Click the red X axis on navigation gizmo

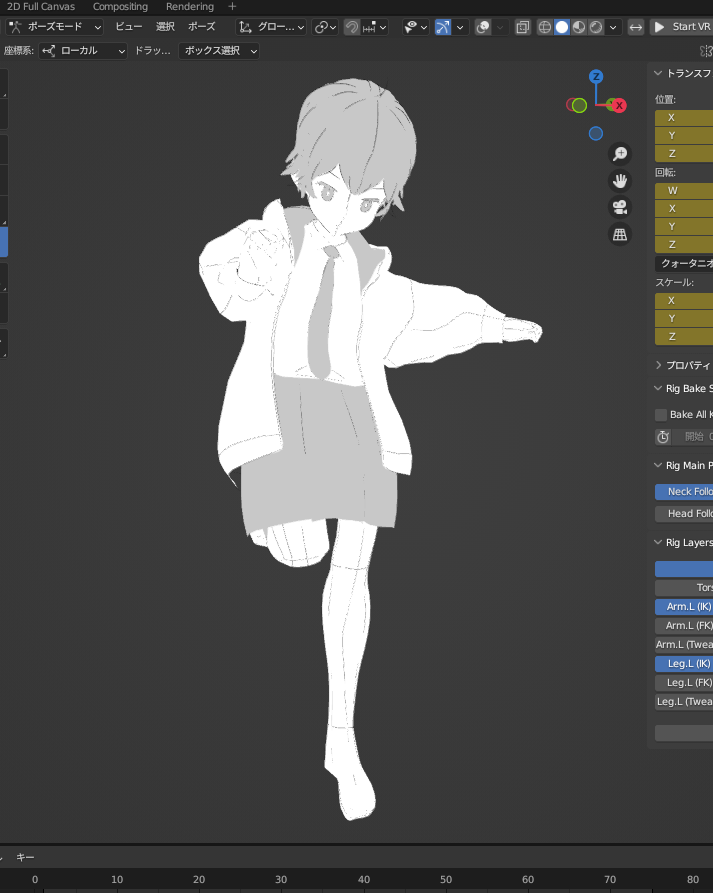tap(619, 105)
